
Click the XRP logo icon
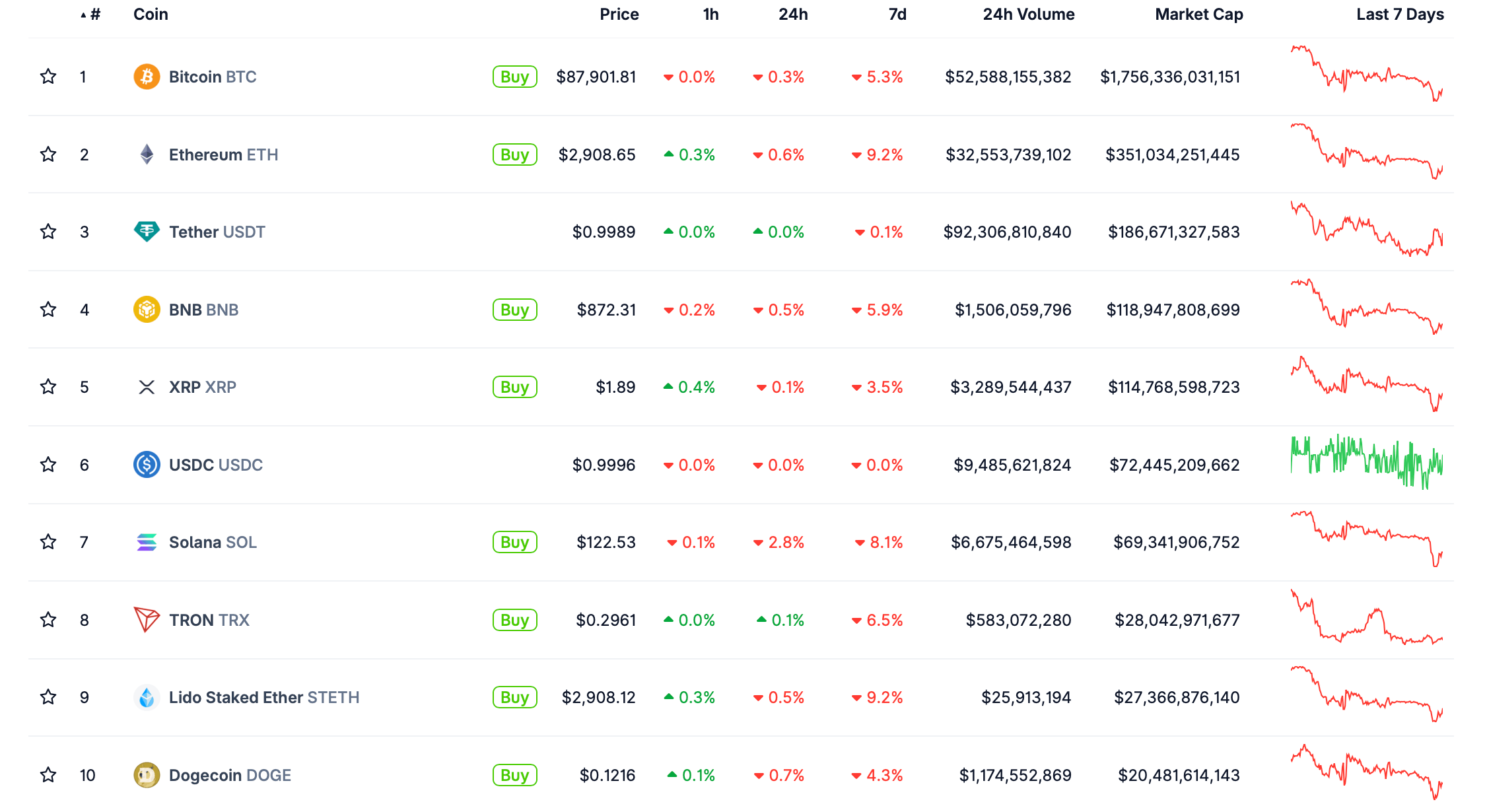pyautogui.click(x=147, y=387)
